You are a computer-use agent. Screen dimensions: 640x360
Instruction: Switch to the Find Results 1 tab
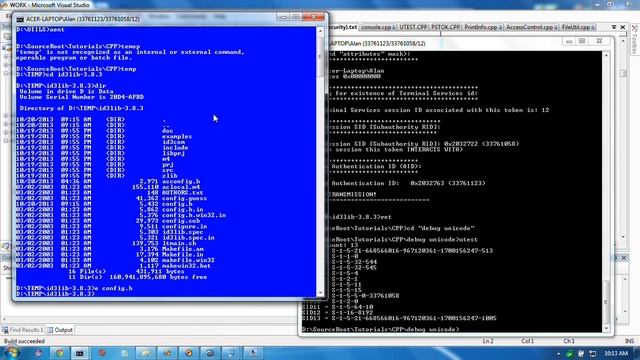[23, 330]
